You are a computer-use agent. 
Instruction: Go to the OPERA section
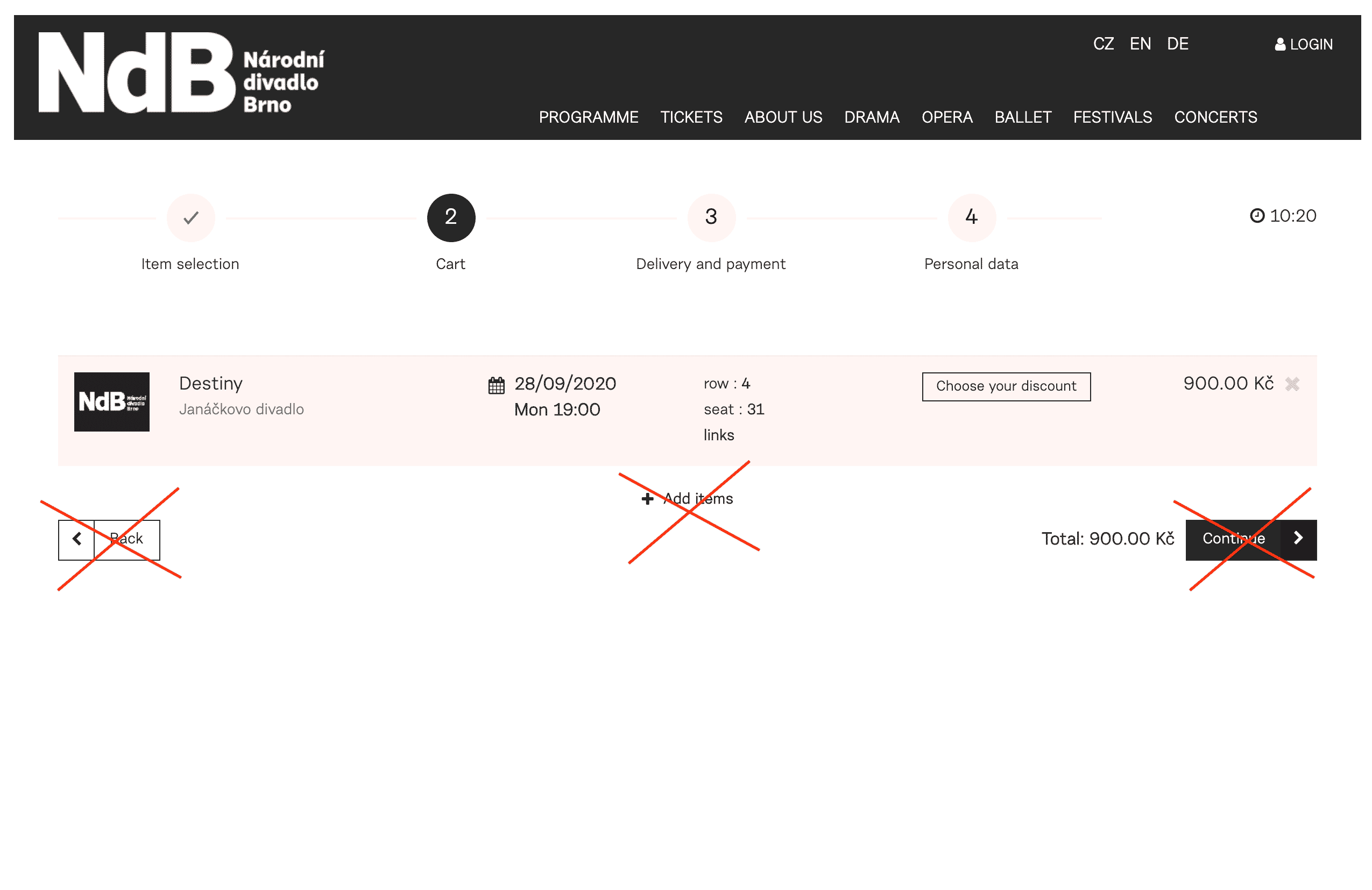946,117
